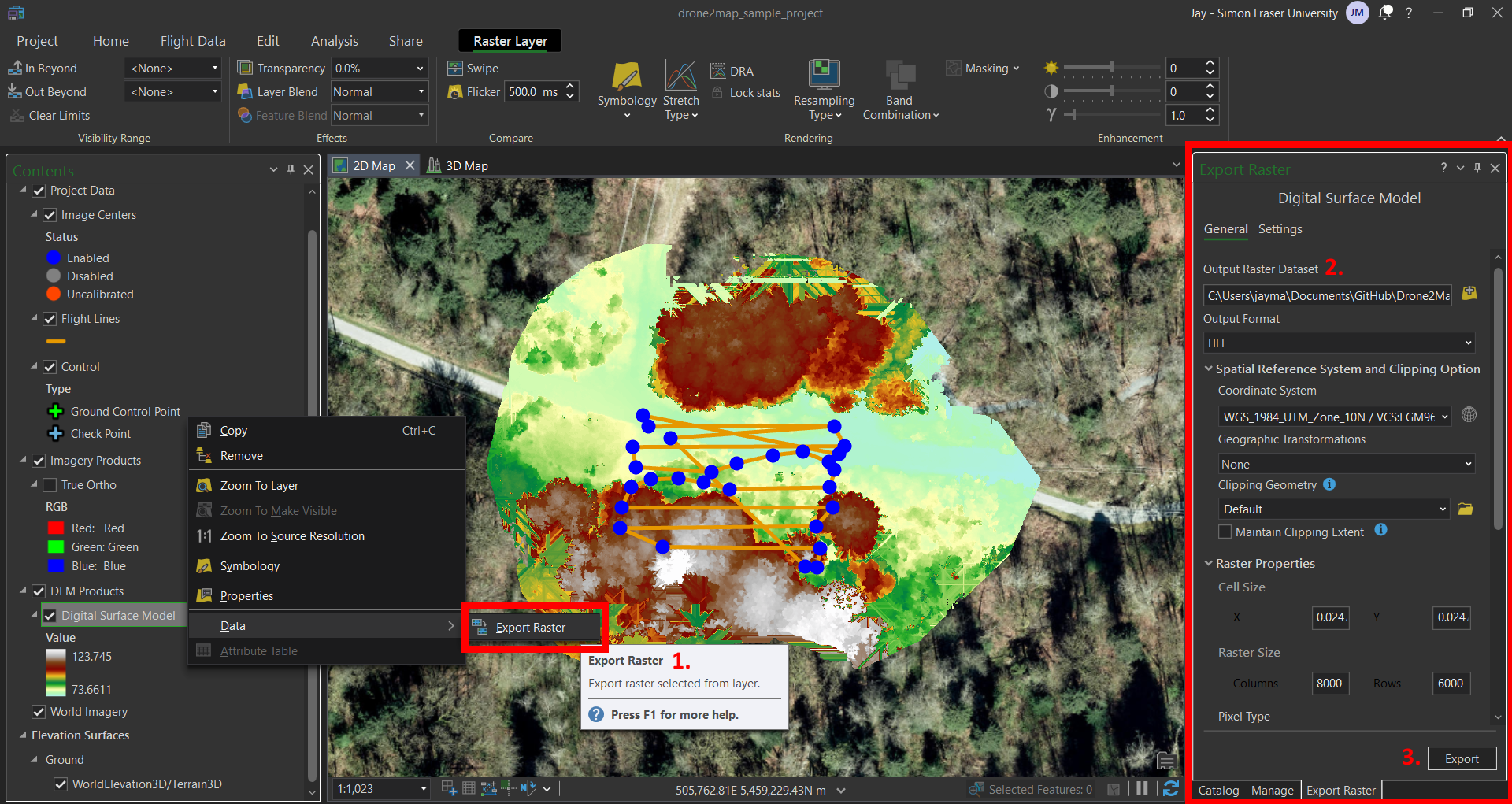Check Maintain Clipping Extent option
The height and width of the screenshot is (804, 1512).
[x=1225, y=532]
